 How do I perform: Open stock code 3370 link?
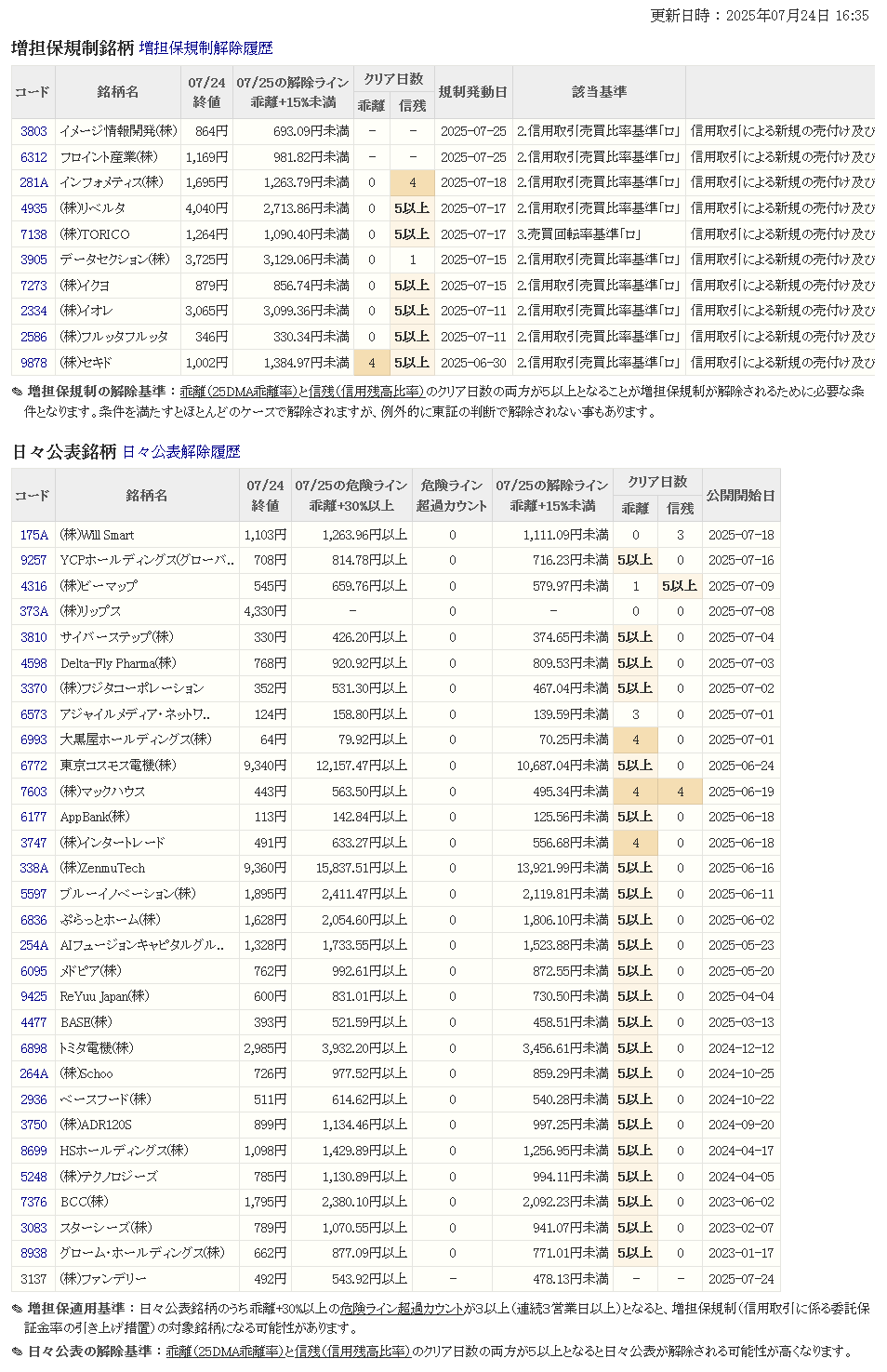[33, 688]
